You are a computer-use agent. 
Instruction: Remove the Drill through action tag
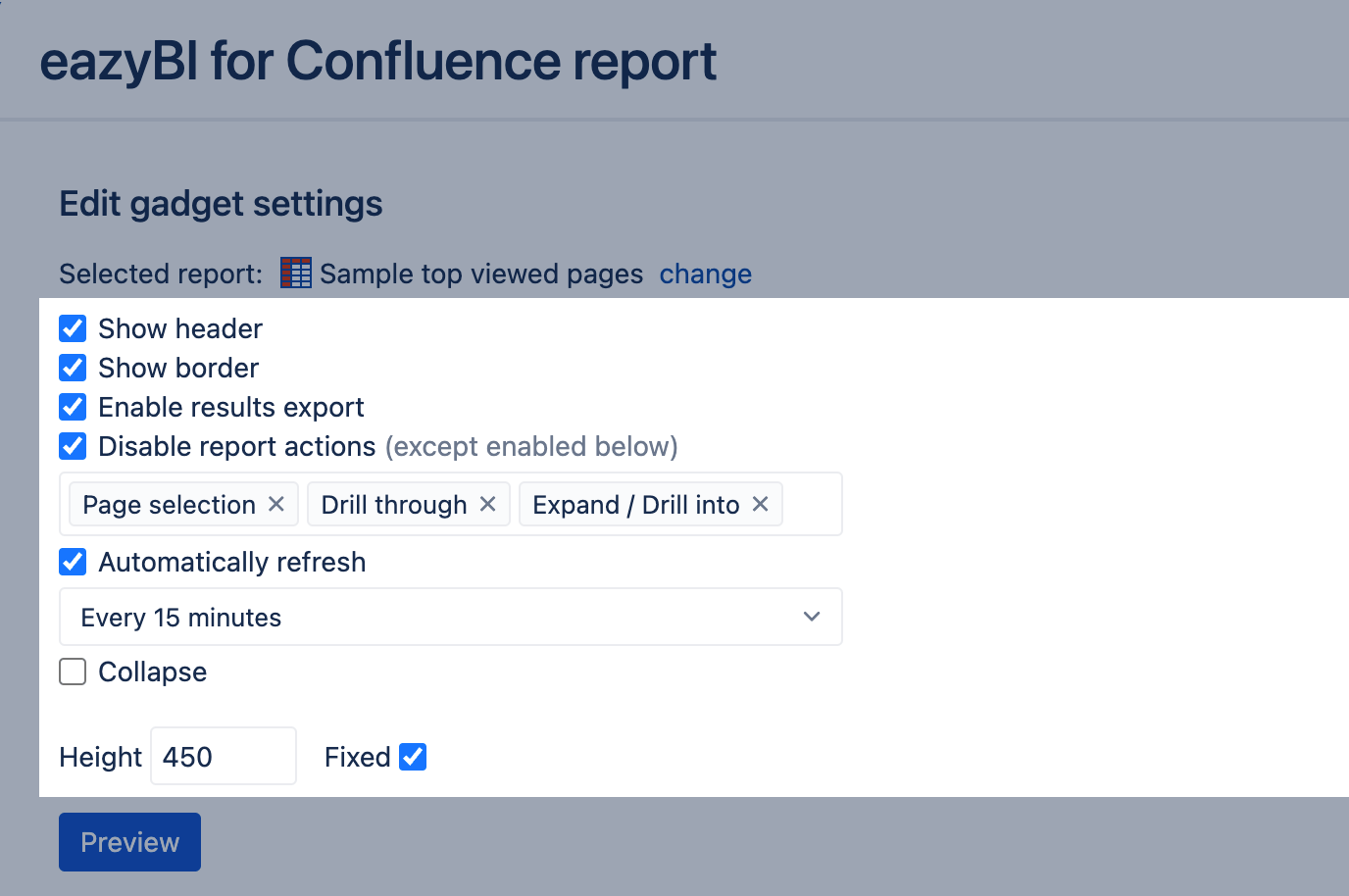[x=487, y=504]
